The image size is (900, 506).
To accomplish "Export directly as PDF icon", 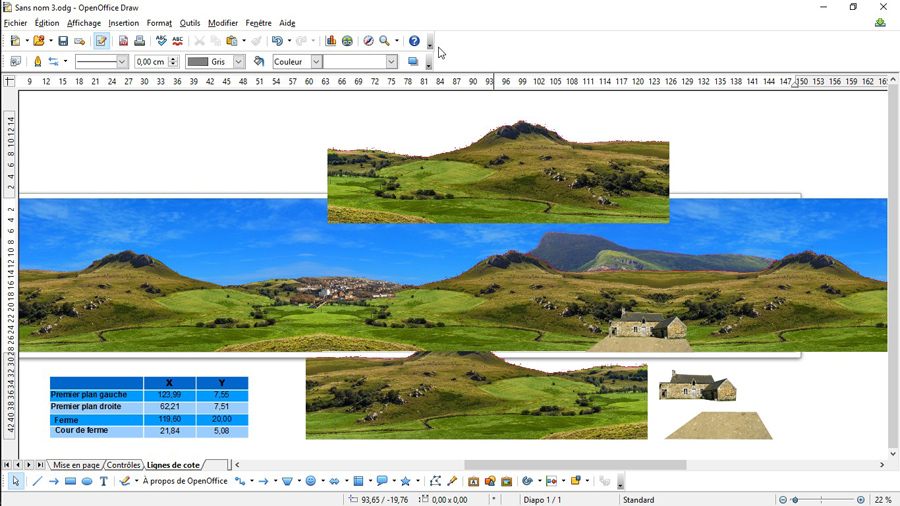I will point(124,41).
